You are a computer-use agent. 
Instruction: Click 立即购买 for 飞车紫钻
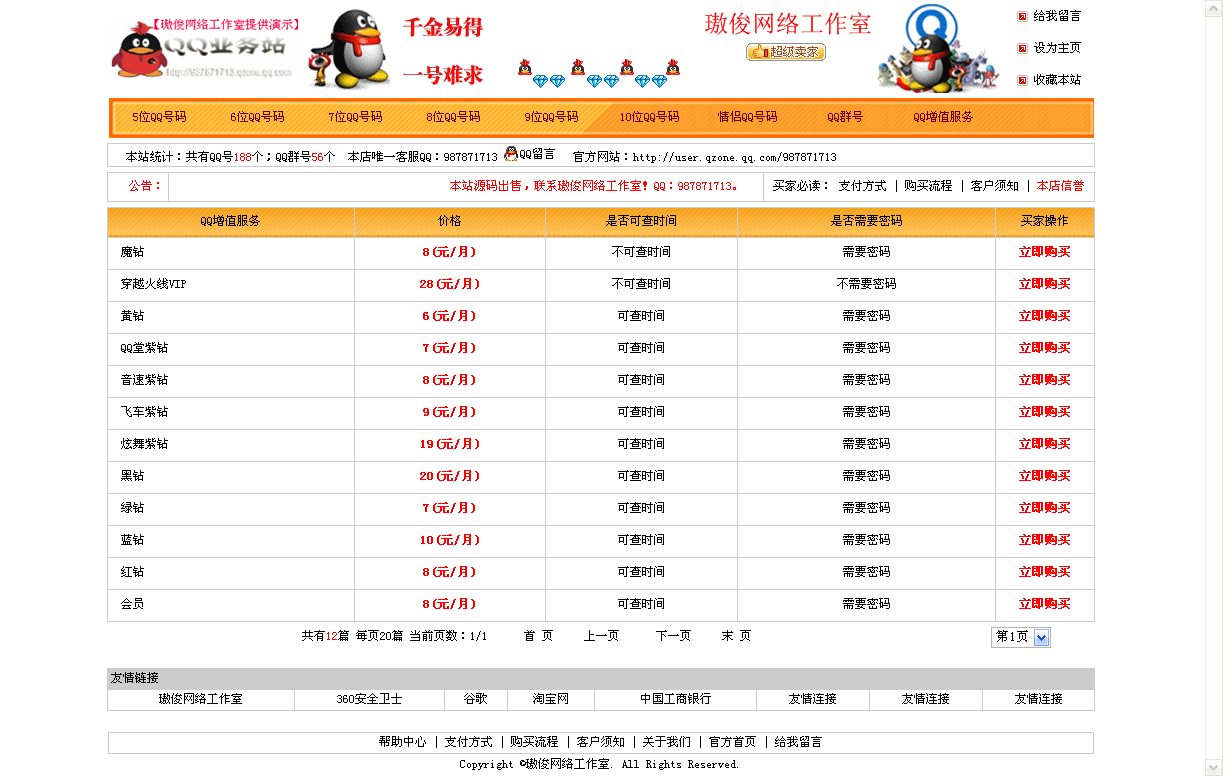coord(1044,412)
